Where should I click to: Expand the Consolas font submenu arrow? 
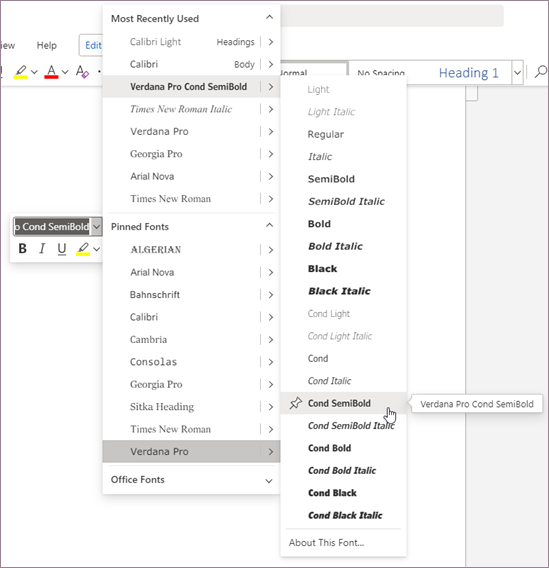(x=271, y=362)
